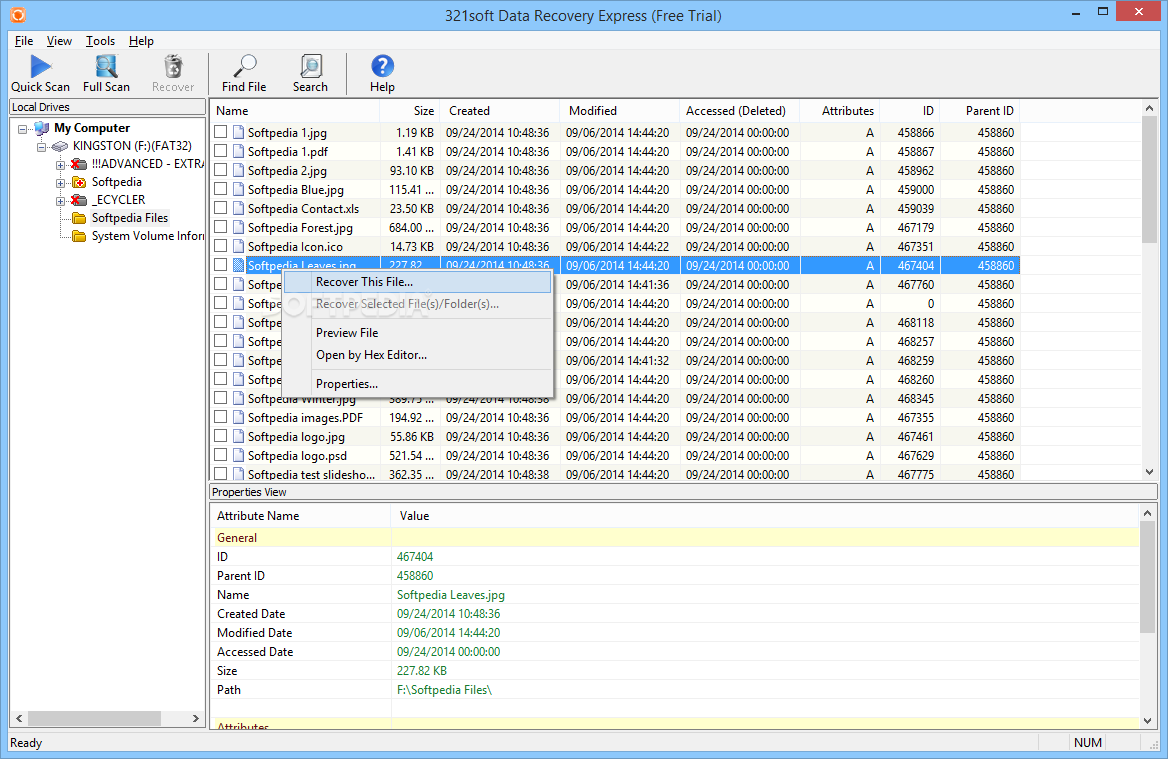Tick the checkbox for Softpedia Contact.xls
Image resolution: width=1168 pixels, height=759 pixels.
click(x=220, y=208)
